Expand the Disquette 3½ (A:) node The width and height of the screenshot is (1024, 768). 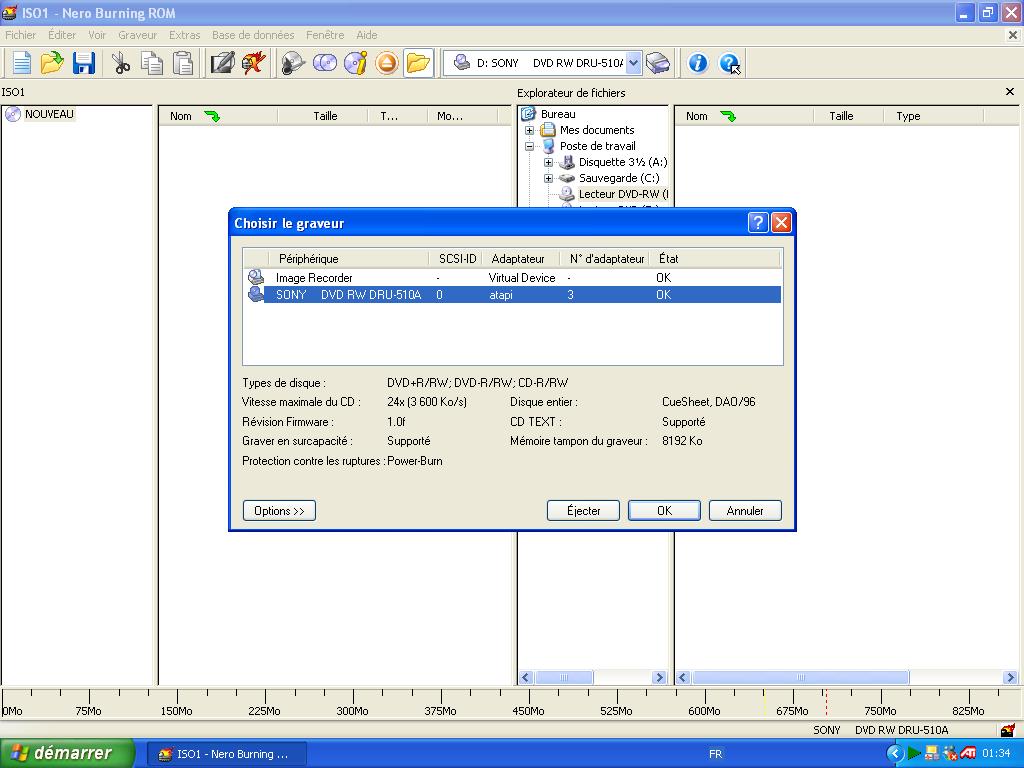click(549, 162)
